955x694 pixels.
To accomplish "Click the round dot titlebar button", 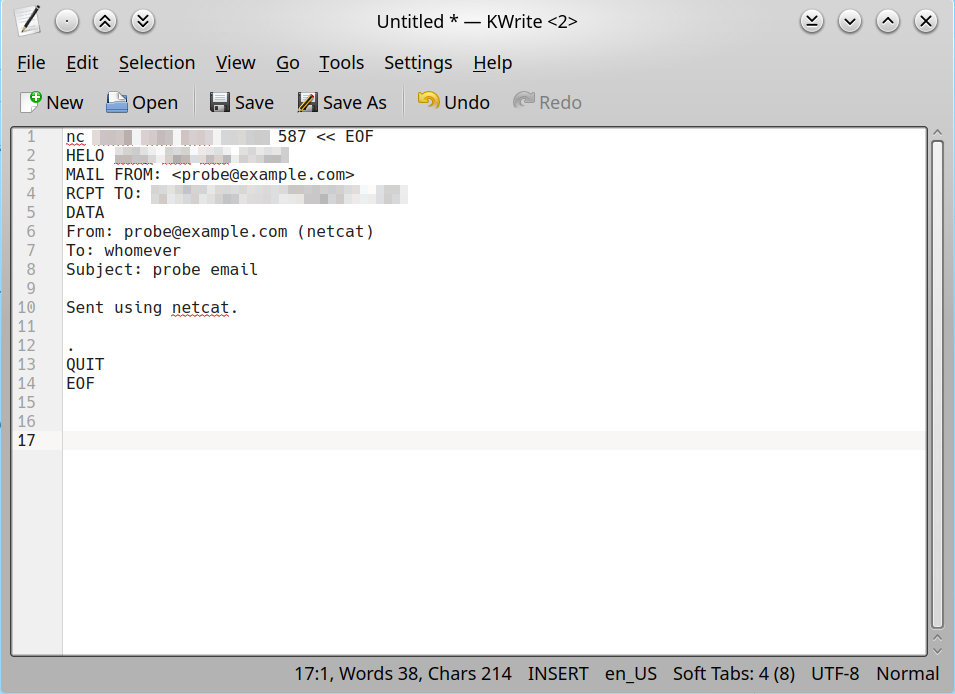I will click(66, 21).
